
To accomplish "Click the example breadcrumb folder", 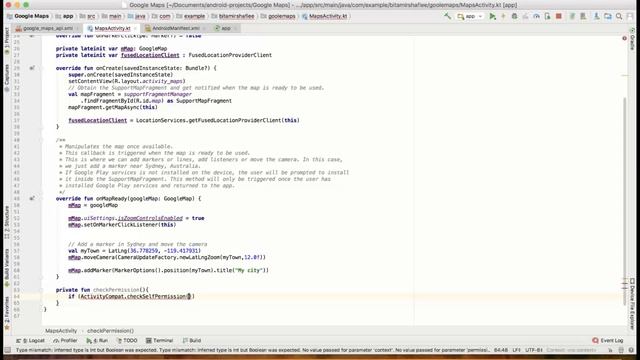I will coord(191,16).
